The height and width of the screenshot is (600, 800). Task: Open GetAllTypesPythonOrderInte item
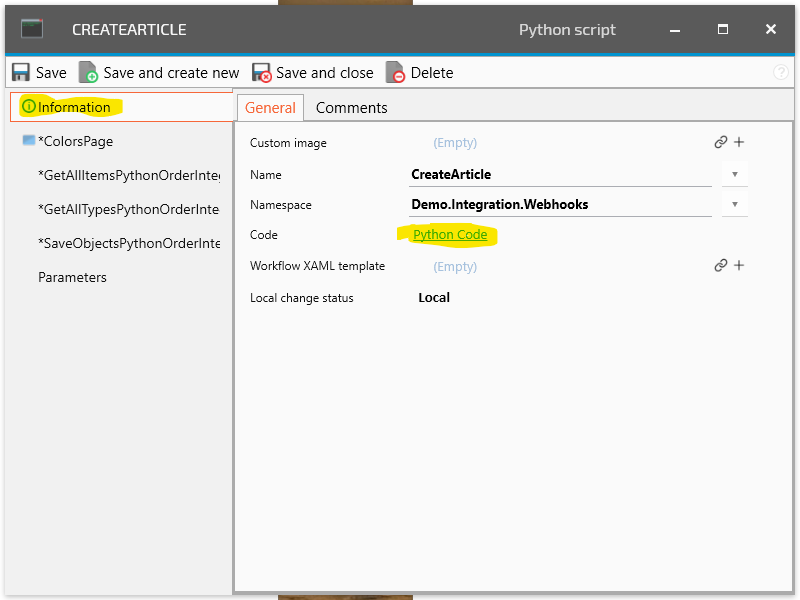point(128,209)
